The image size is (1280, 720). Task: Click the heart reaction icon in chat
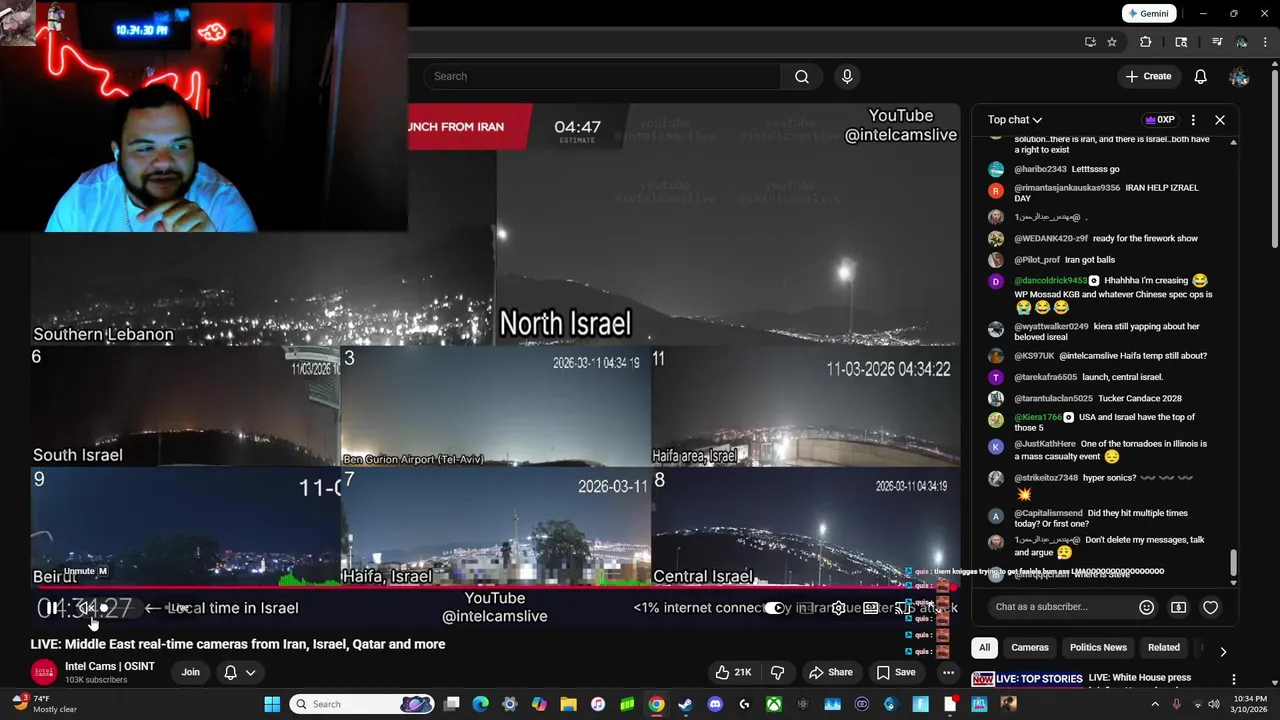(1210, 607)
